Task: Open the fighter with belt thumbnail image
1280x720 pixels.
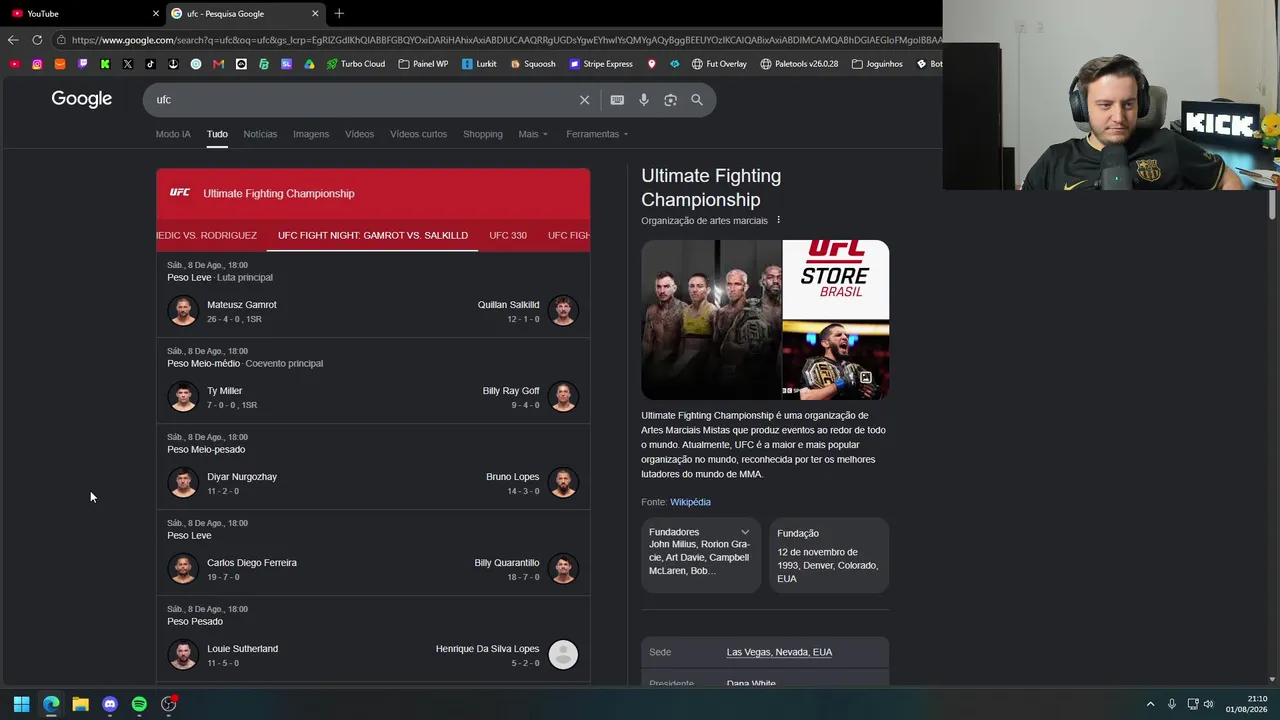Action: tap(836, 361)
